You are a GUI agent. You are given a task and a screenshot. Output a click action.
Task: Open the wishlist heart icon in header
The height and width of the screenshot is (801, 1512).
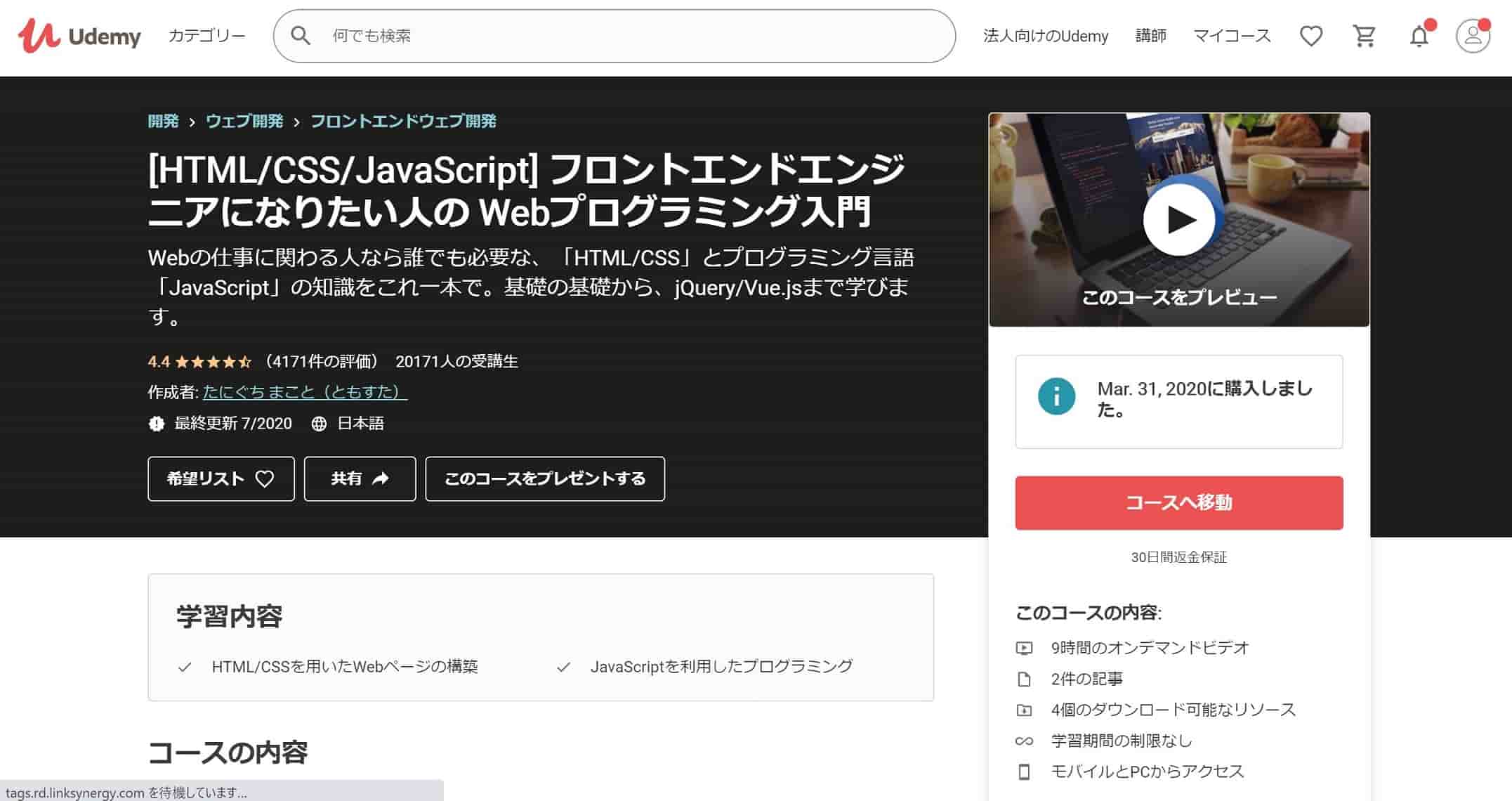1310,36
